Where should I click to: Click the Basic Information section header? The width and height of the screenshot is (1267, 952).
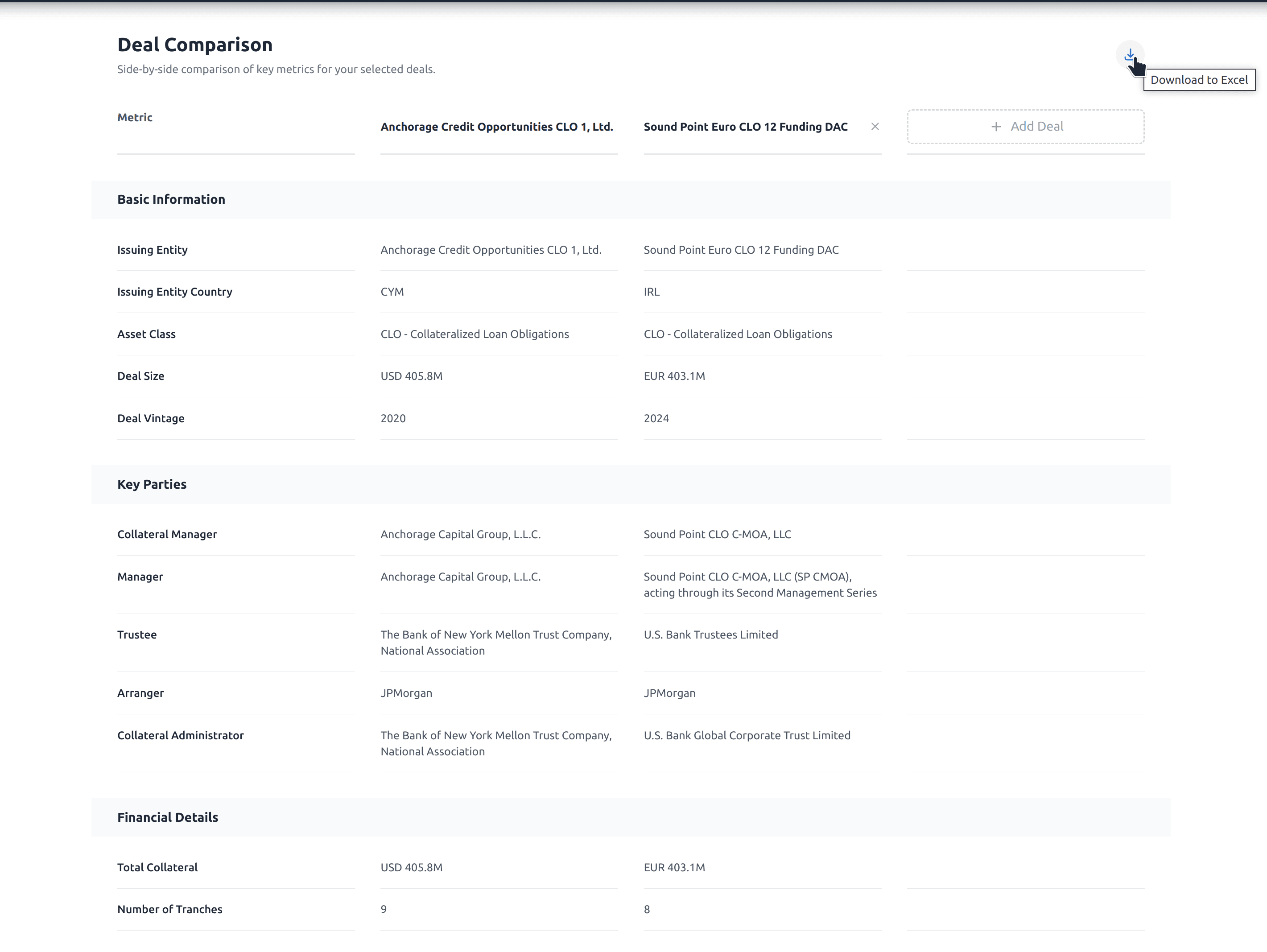(x=171, y=199)
